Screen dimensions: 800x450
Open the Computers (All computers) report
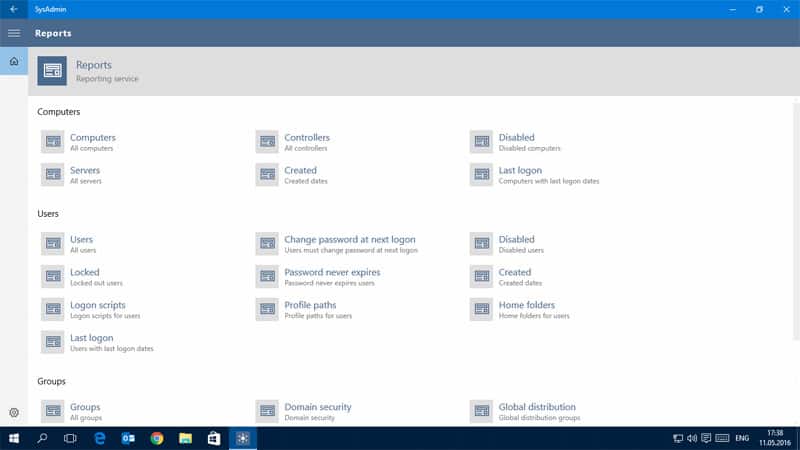(x=93, y=137)
